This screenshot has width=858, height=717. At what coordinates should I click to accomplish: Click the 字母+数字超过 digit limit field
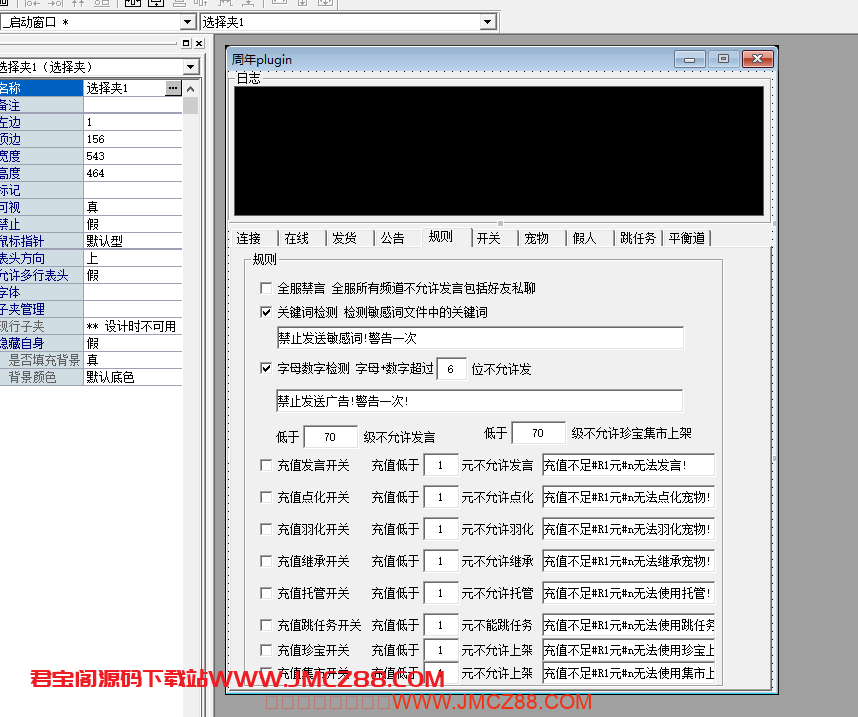[451, 369]
